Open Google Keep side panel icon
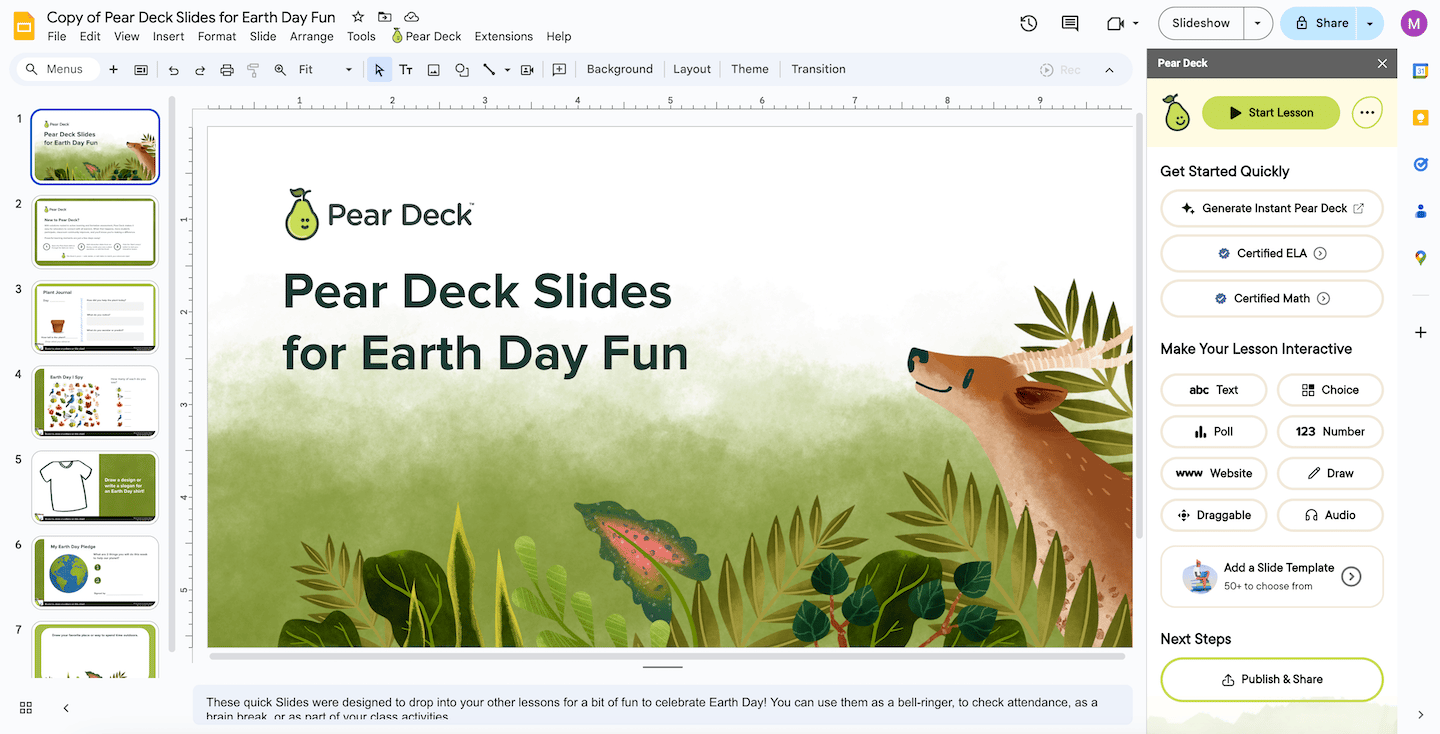 [1420, 118]
